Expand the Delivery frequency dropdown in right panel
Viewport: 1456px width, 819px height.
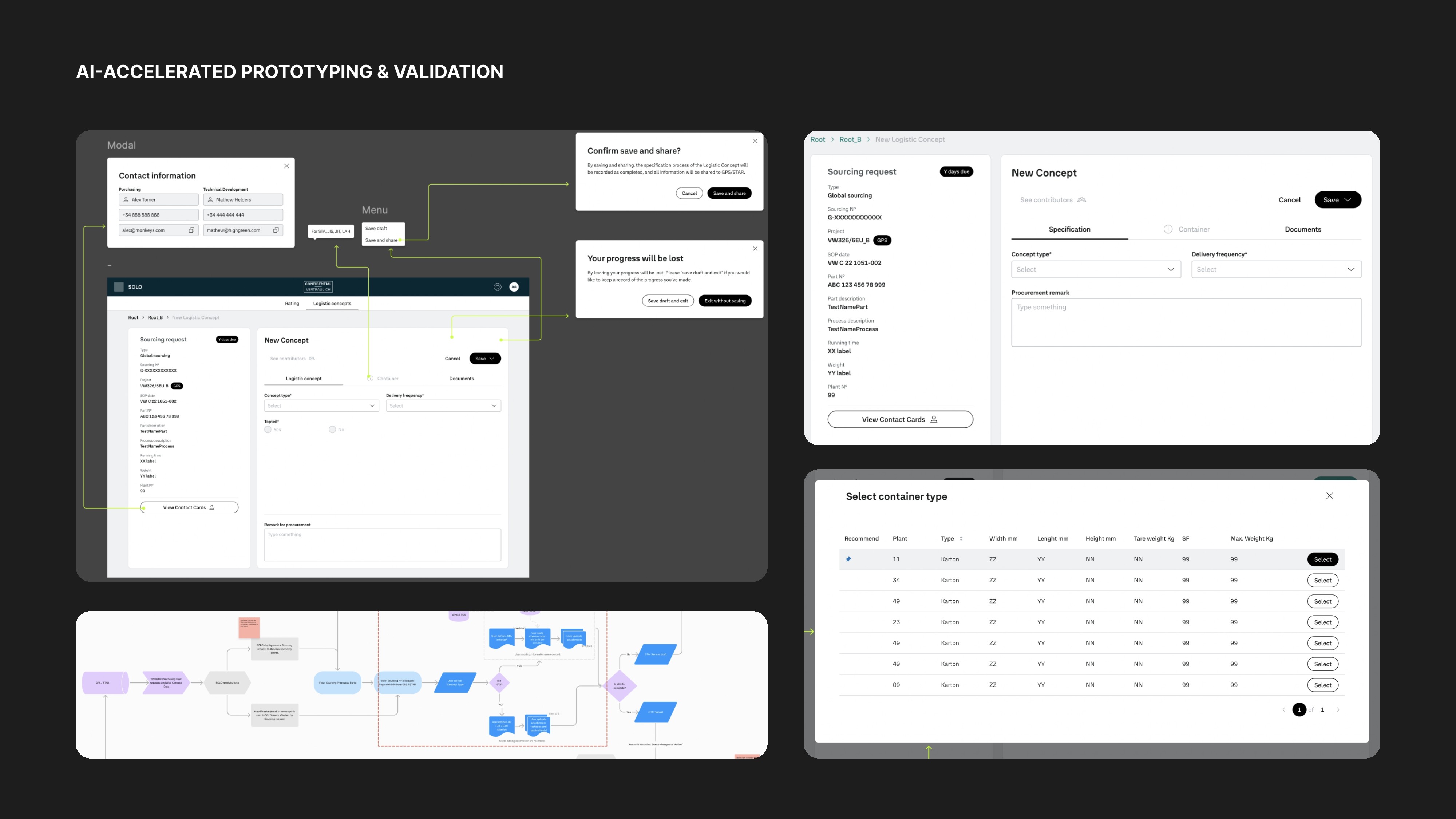point(1276,270)
